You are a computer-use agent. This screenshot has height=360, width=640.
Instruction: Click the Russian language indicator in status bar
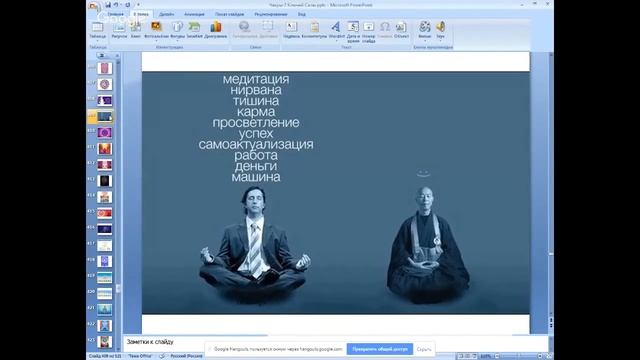[x=186, y=356]
